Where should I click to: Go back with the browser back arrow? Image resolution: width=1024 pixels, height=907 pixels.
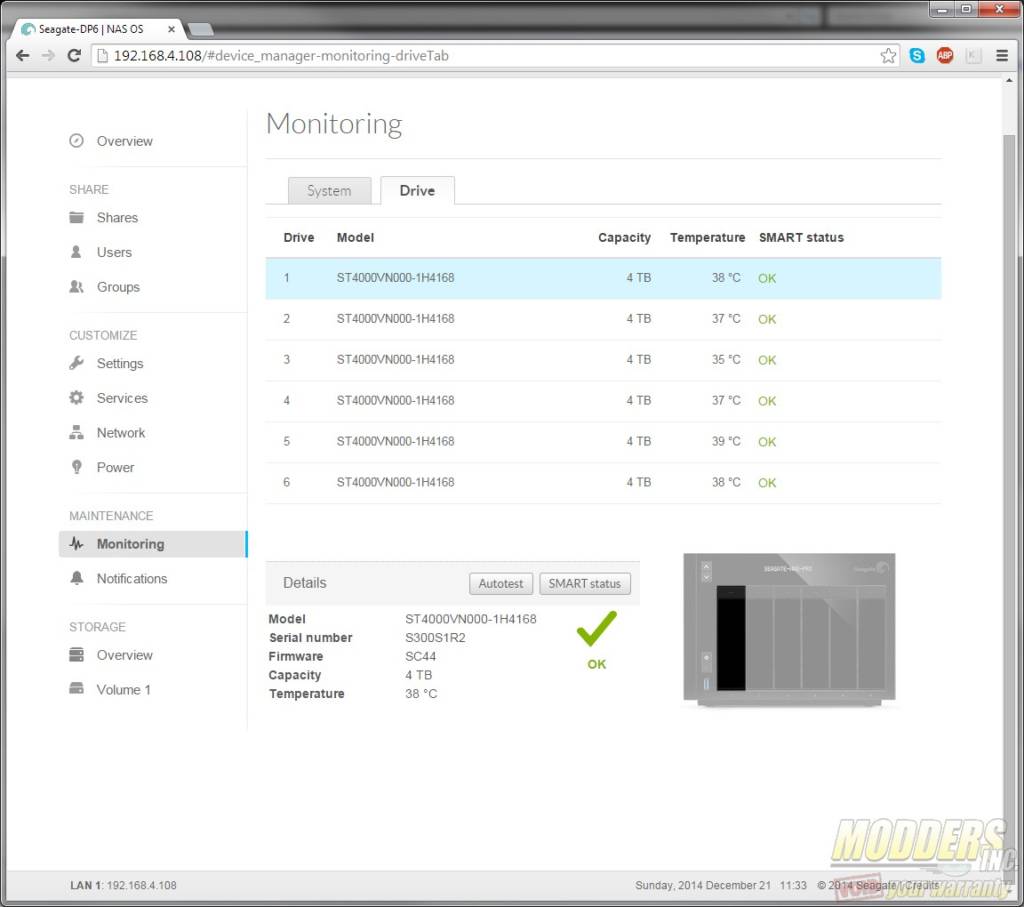(23, 56)
